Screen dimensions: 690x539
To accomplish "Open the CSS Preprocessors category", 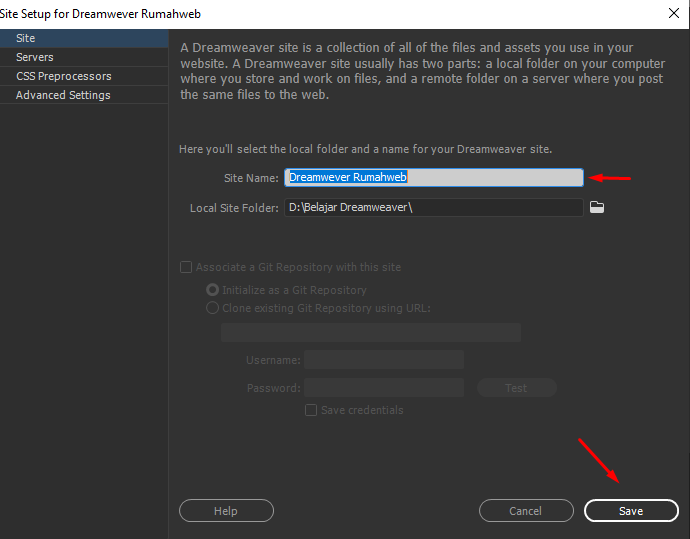I will pos(84,76).
